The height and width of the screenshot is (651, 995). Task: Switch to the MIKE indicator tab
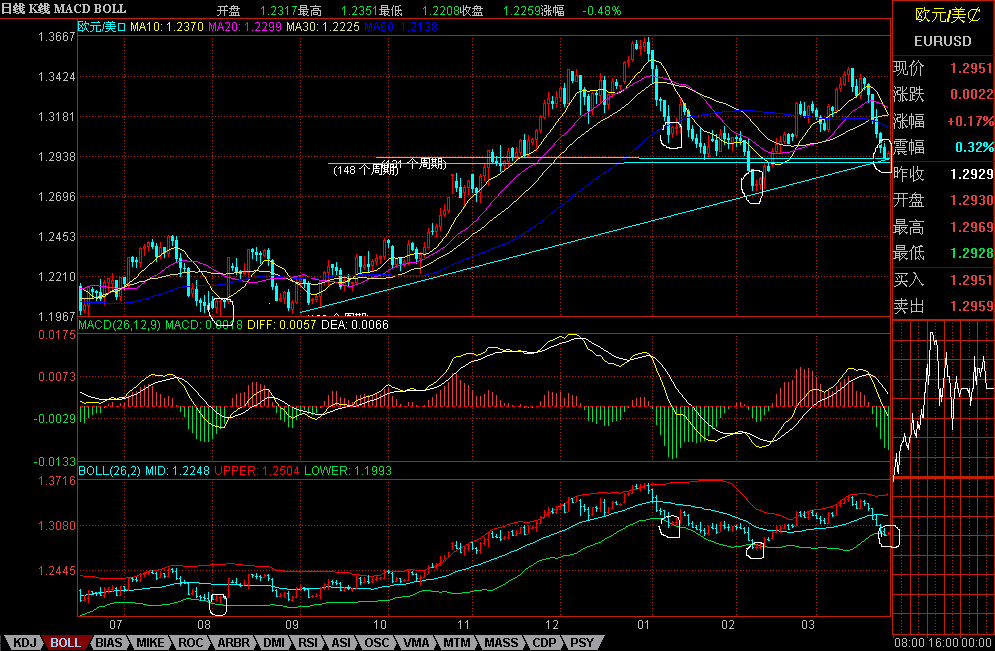pos(150,642)
